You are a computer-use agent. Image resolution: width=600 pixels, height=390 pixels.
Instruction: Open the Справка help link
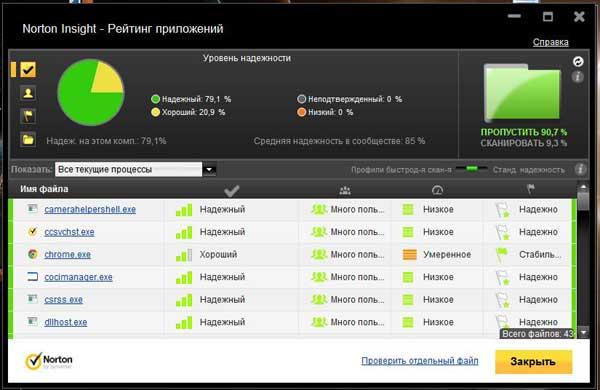[550, 42]
